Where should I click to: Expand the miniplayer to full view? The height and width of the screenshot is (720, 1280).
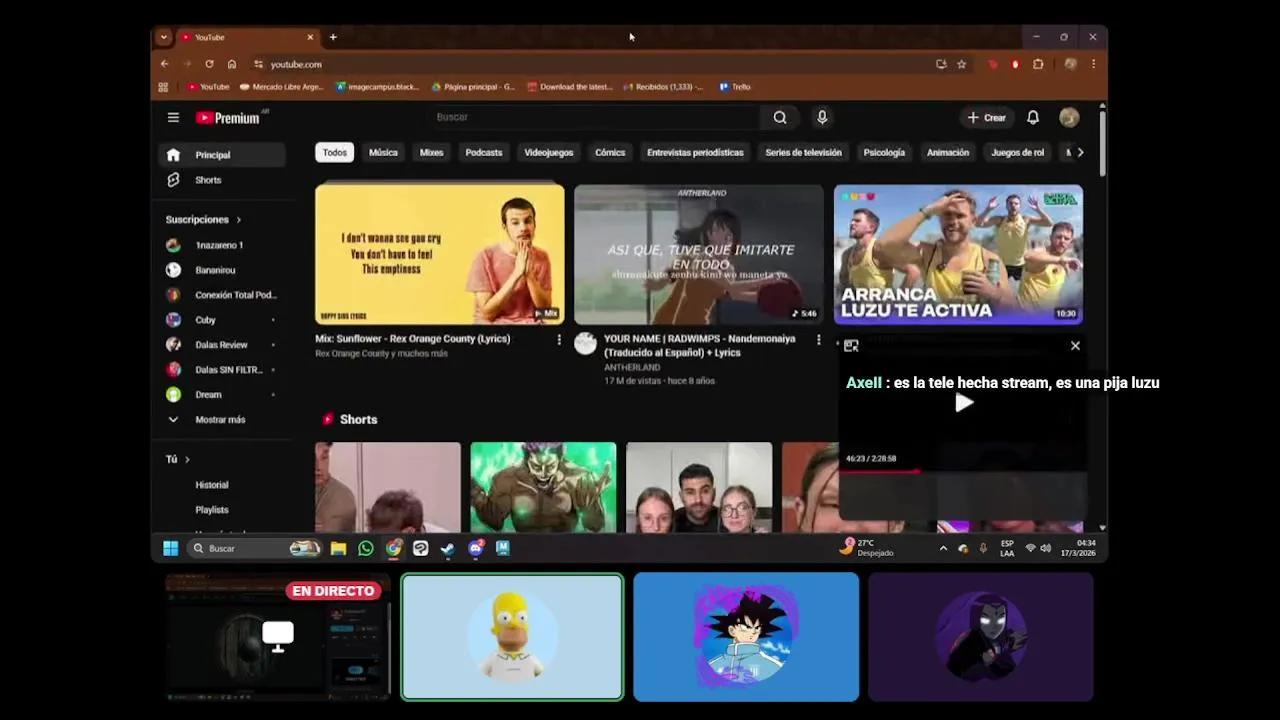[x=851, y=346]
